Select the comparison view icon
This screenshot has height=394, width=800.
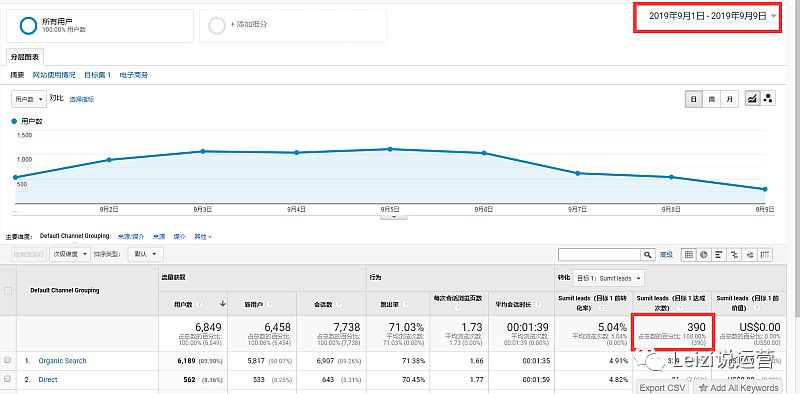pos(735,254)
